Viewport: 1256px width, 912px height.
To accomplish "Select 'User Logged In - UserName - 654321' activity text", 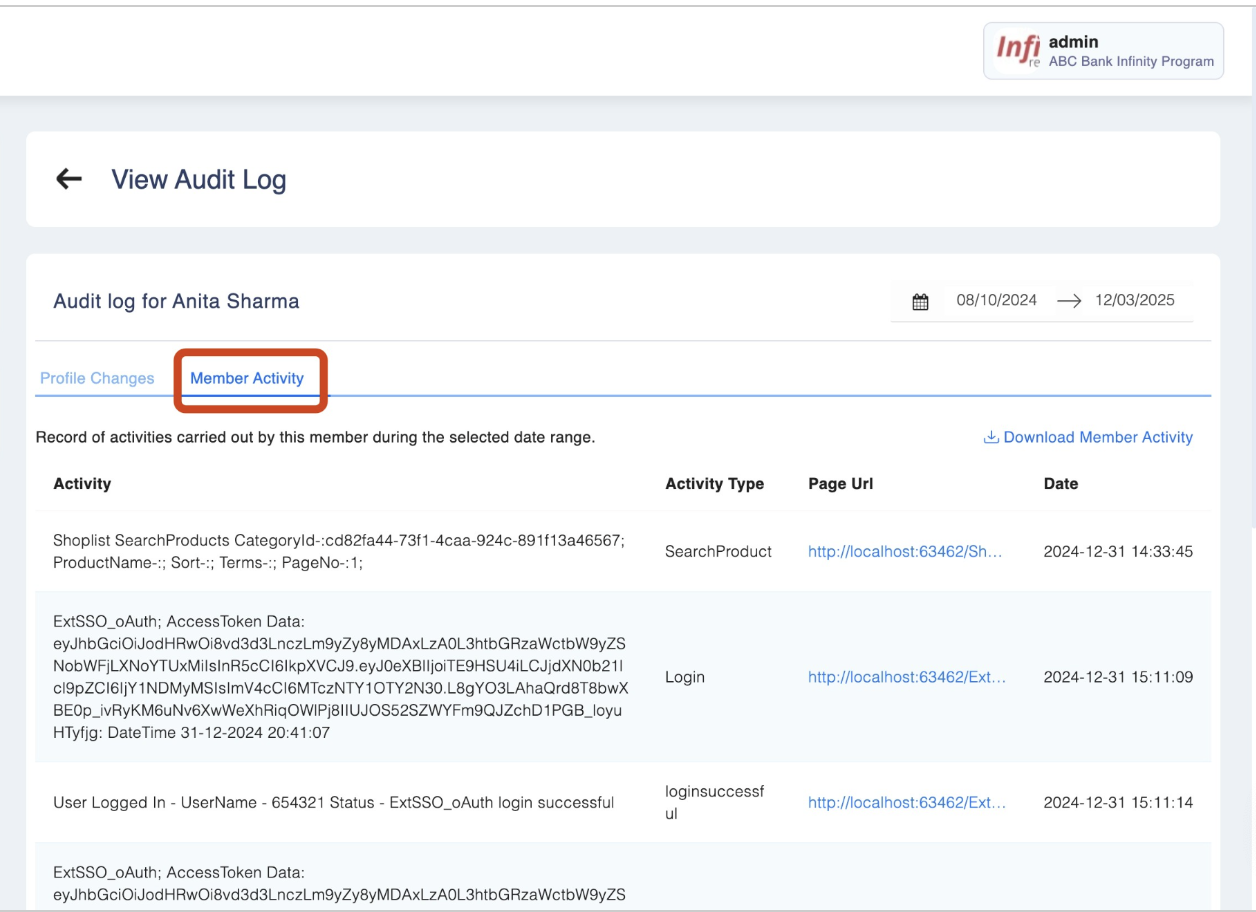I will pyautogui.click(x=333, y=802).
